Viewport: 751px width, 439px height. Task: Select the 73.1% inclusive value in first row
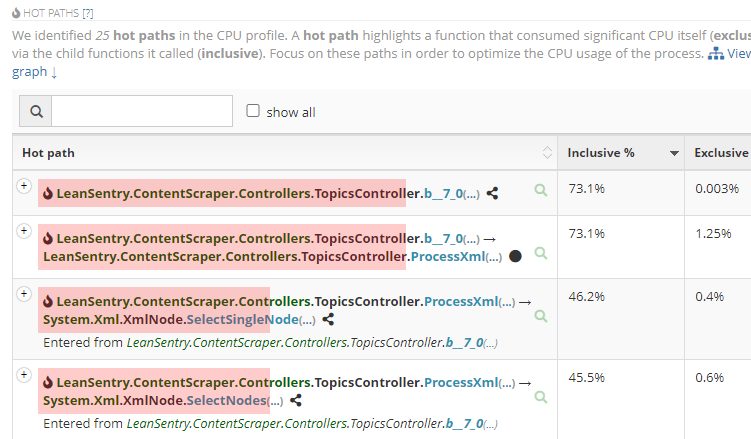click(x=587, y=189)
